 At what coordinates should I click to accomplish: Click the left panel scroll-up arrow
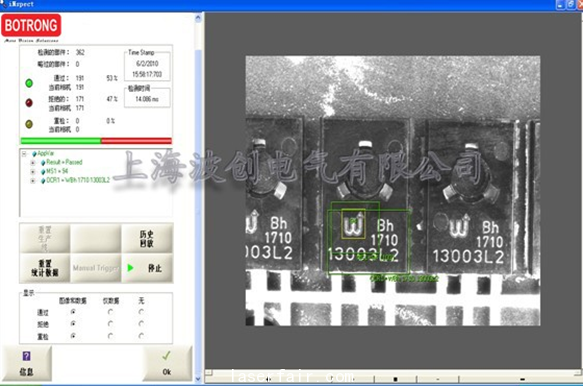(x=198, y=18)
